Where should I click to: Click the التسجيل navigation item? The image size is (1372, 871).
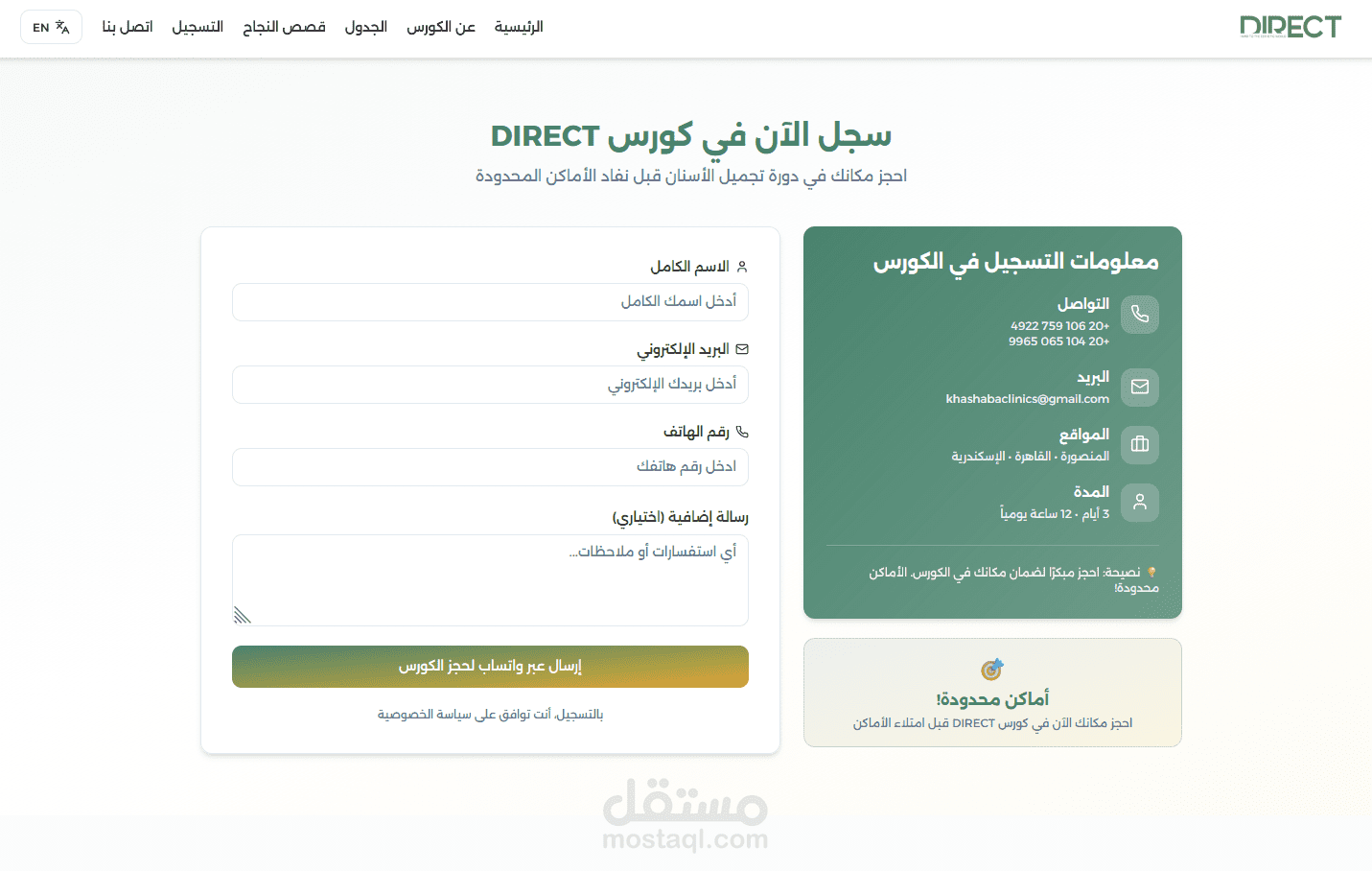click(198, 27)
